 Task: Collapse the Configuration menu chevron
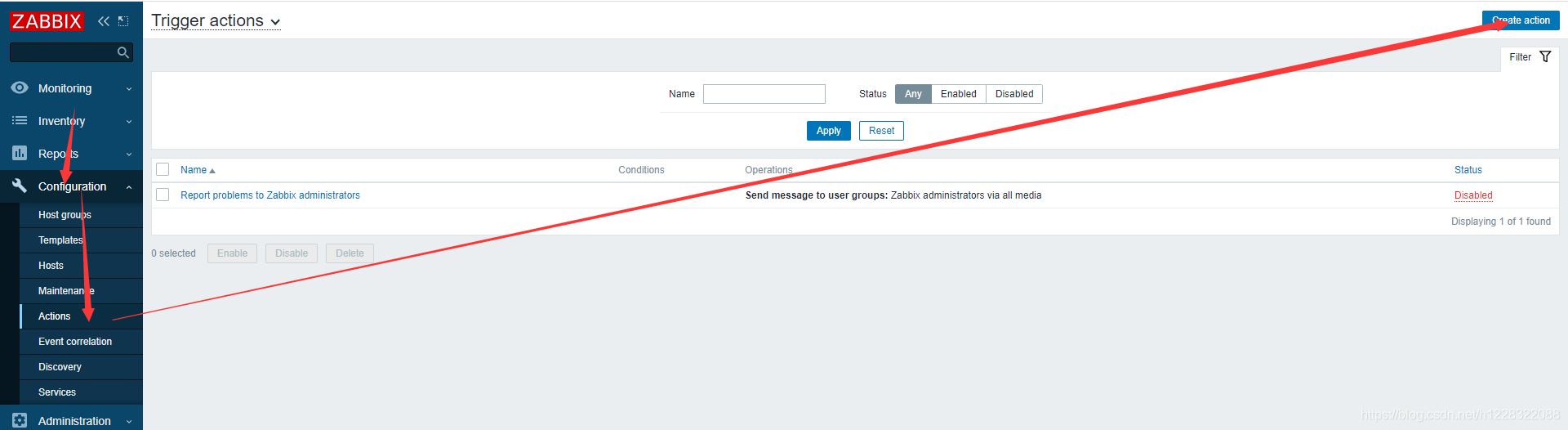(x=129, y=186)
